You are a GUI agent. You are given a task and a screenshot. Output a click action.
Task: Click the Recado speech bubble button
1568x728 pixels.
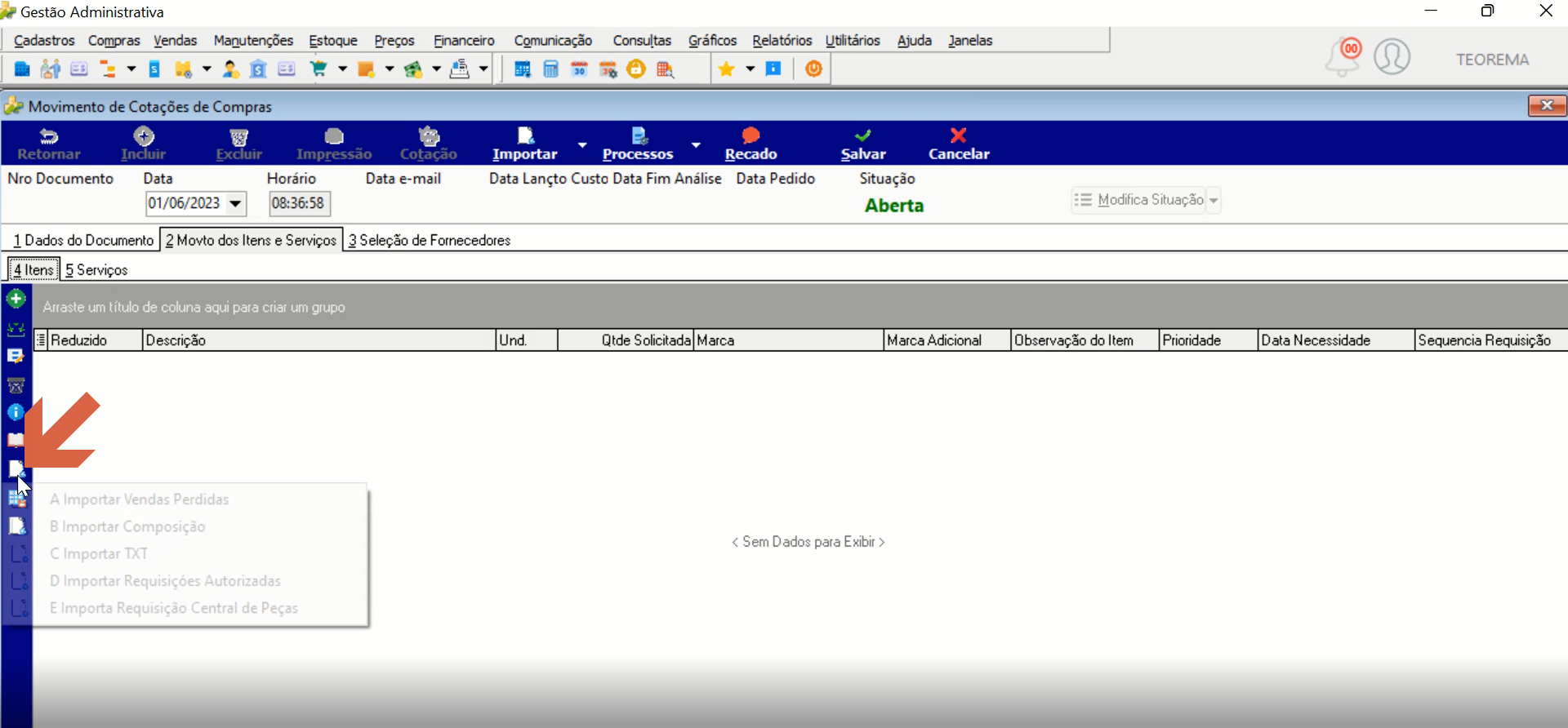pos(751,144)
